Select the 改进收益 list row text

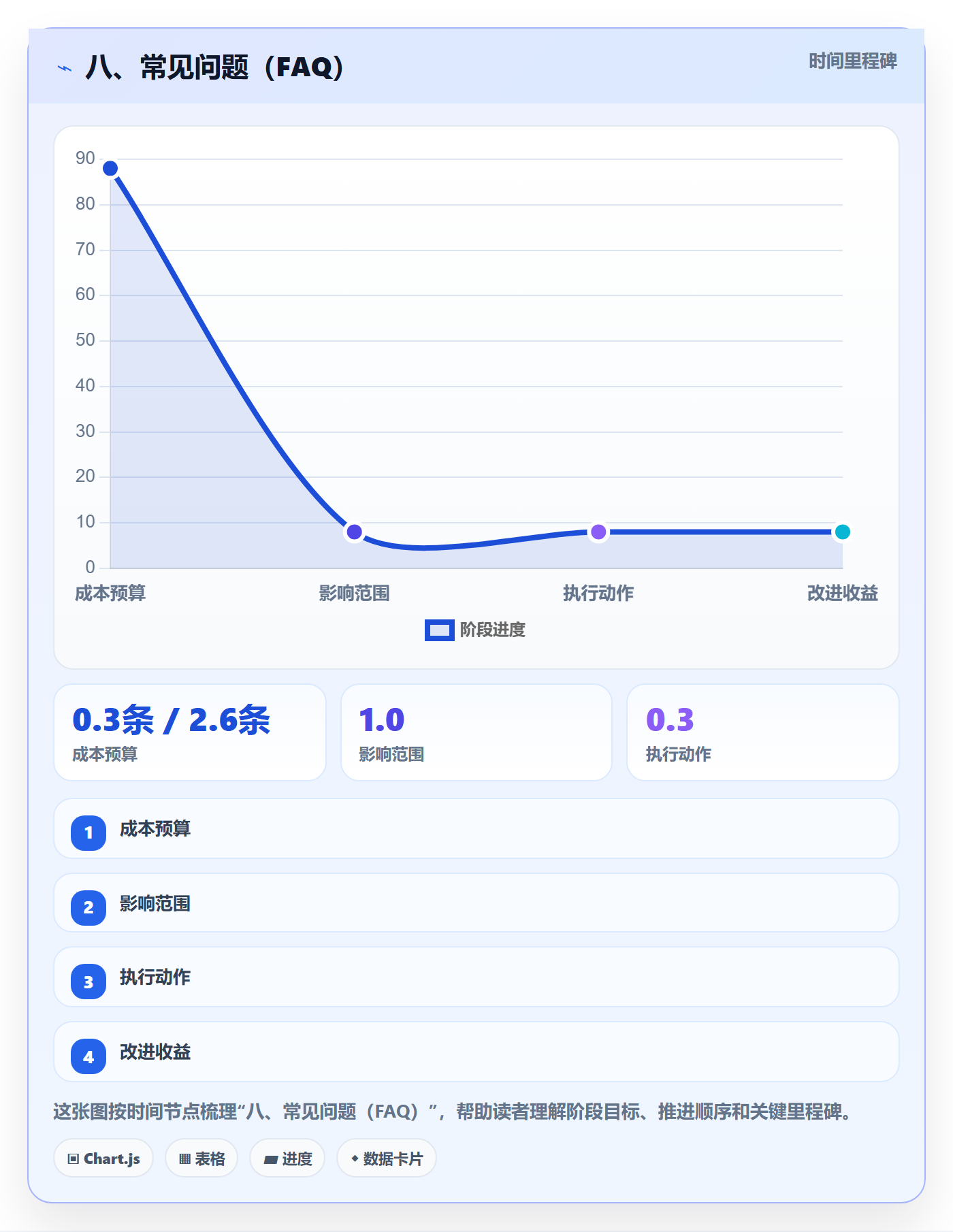pos(155,1052)
